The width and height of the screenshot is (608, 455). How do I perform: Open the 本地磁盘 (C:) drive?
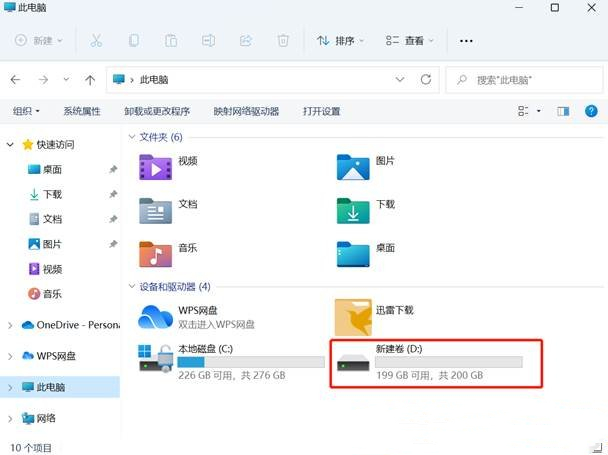(x=156, y=363)
